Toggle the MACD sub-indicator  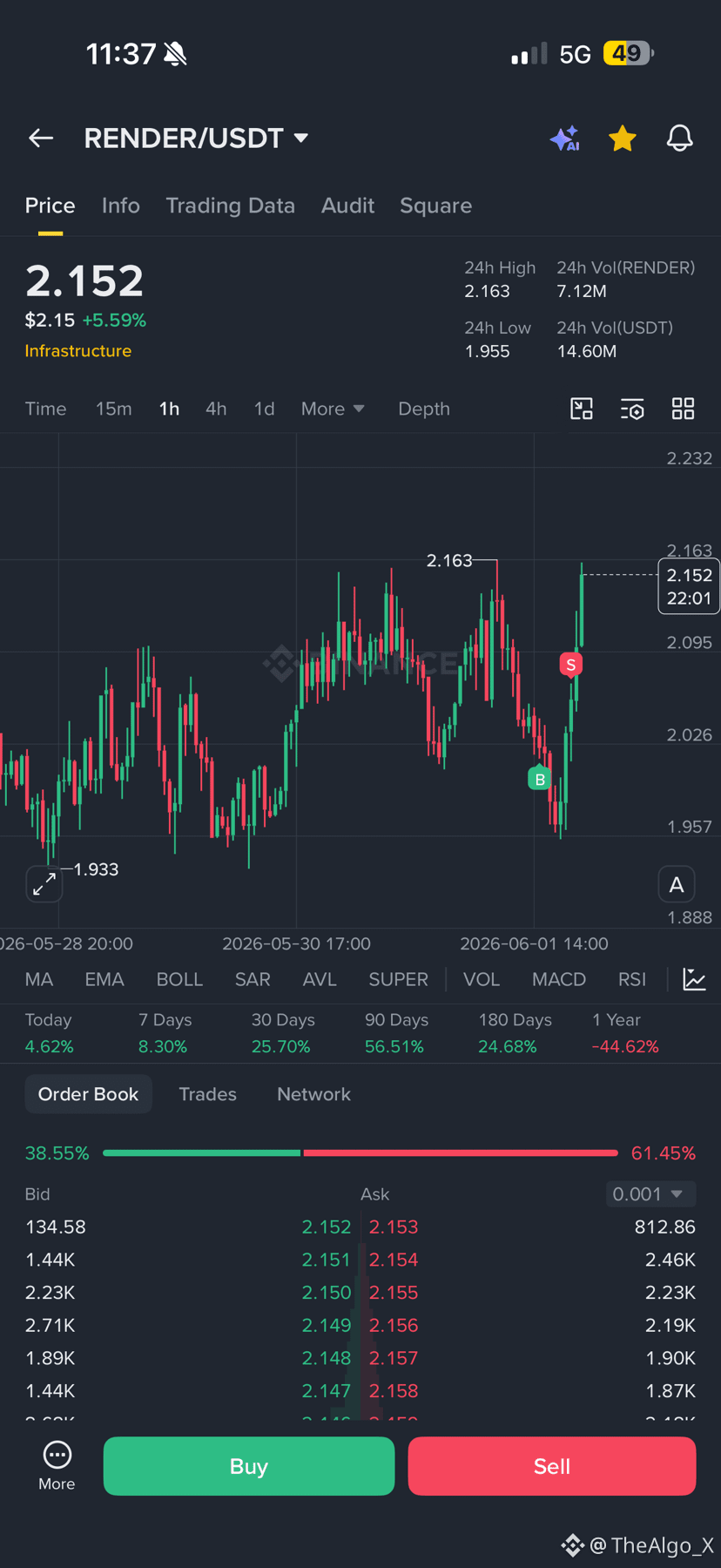559,979
